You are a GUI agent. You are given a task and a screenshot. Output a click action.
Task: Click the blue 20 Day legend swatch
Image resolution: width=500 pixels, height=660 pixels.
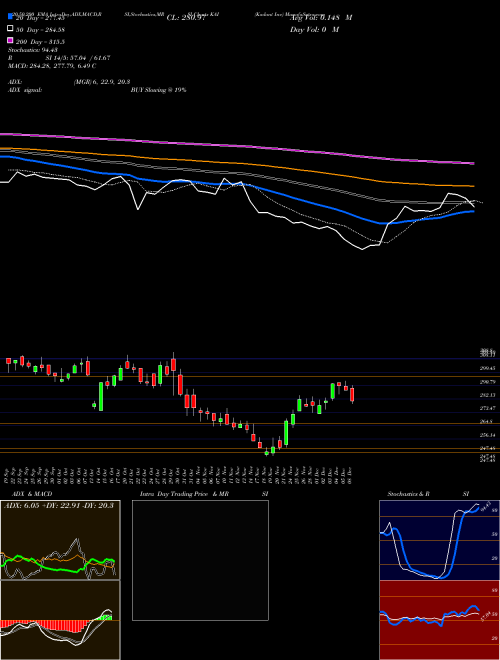[10, 16]
